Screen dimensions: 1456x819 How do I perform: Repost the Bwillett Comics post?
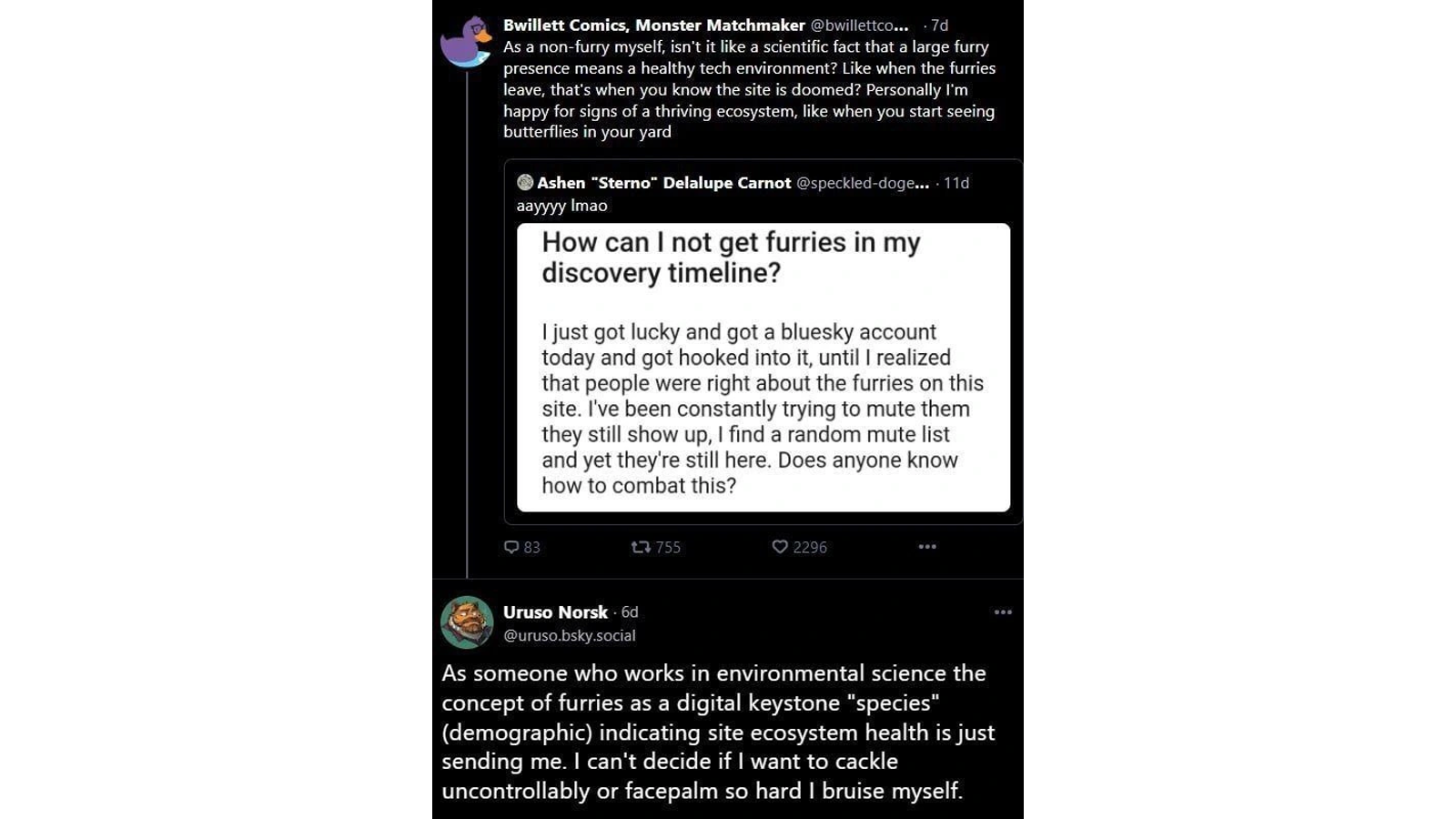[x=641, y=547]
